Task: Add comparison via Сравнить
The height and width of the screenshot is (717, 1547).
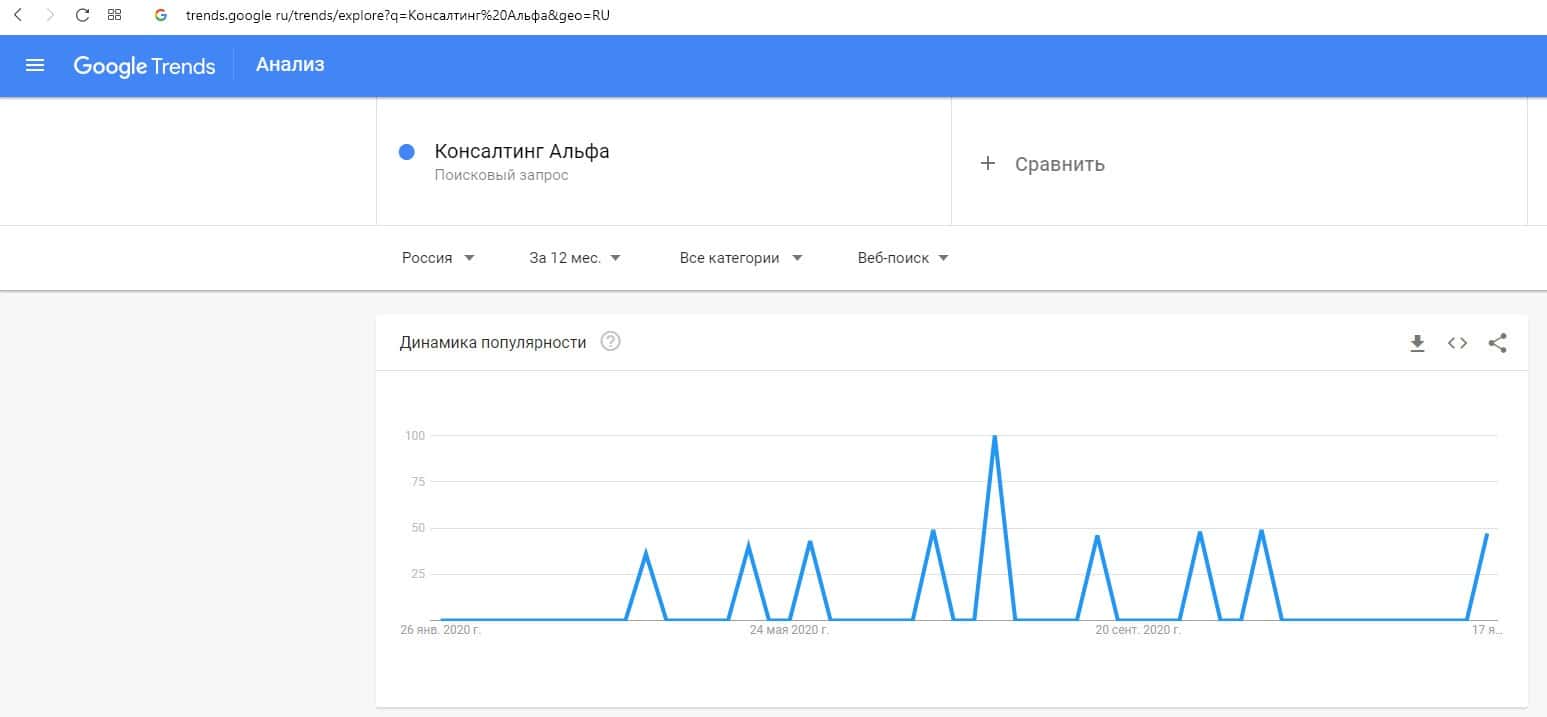Action: click(1059, 164)
